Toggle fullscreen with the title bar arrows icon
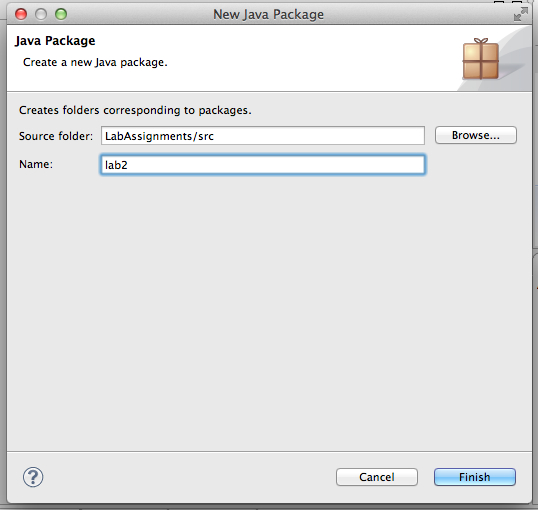Viewport: 538px width, 510px height. click(x=521, y=14)
